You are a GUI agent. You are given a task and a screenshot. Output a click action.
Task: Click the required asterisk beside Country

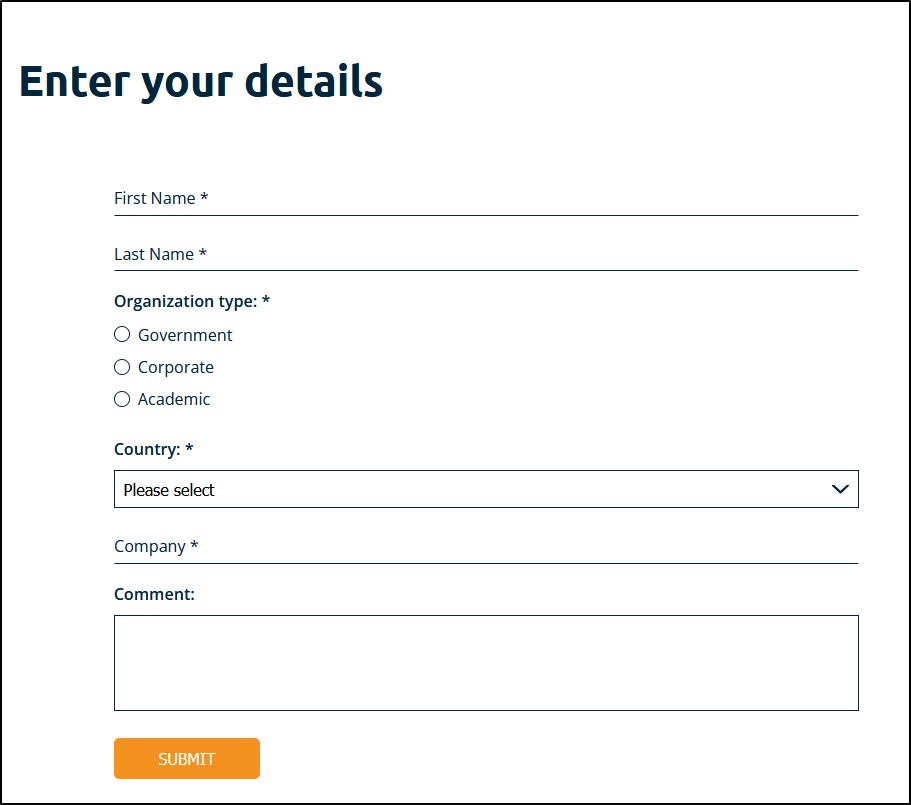coord(189,448)
